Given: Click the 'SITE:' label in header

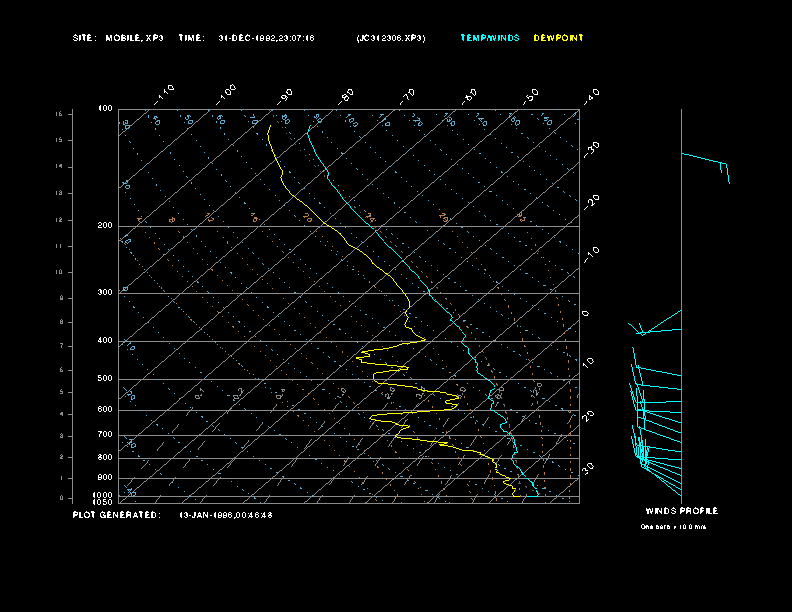Looking at the screenshot, I should point(84,38).
